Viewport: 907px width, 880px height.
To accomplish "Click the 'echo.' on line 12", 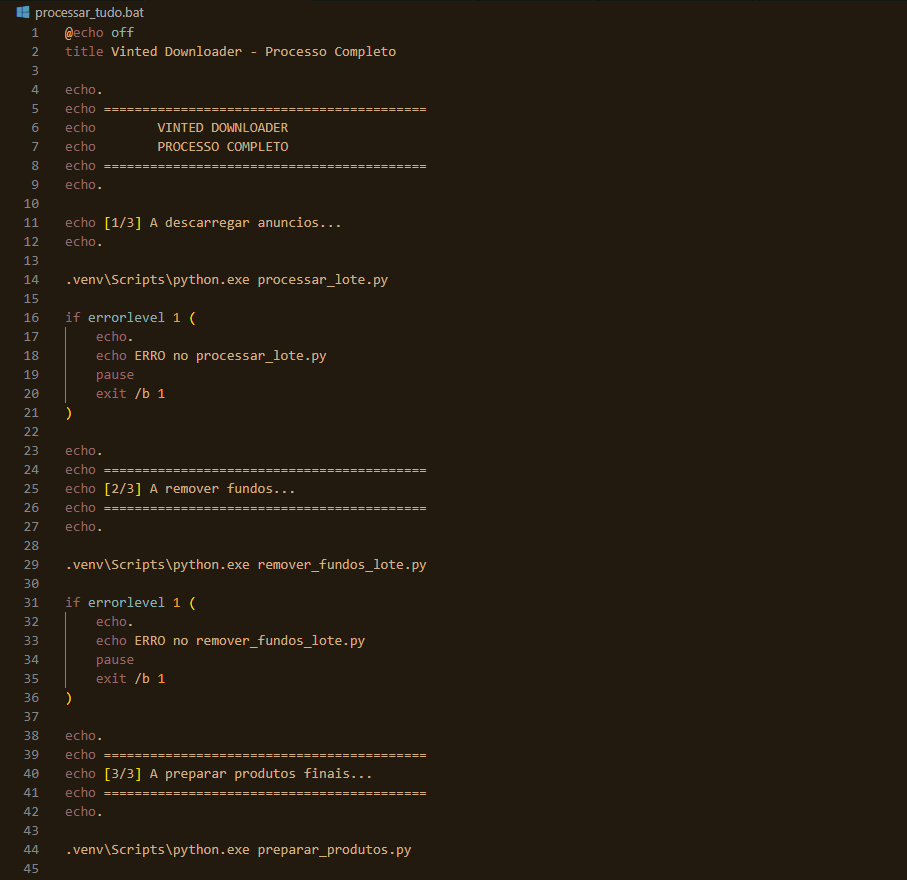I will tap(84, 242).
